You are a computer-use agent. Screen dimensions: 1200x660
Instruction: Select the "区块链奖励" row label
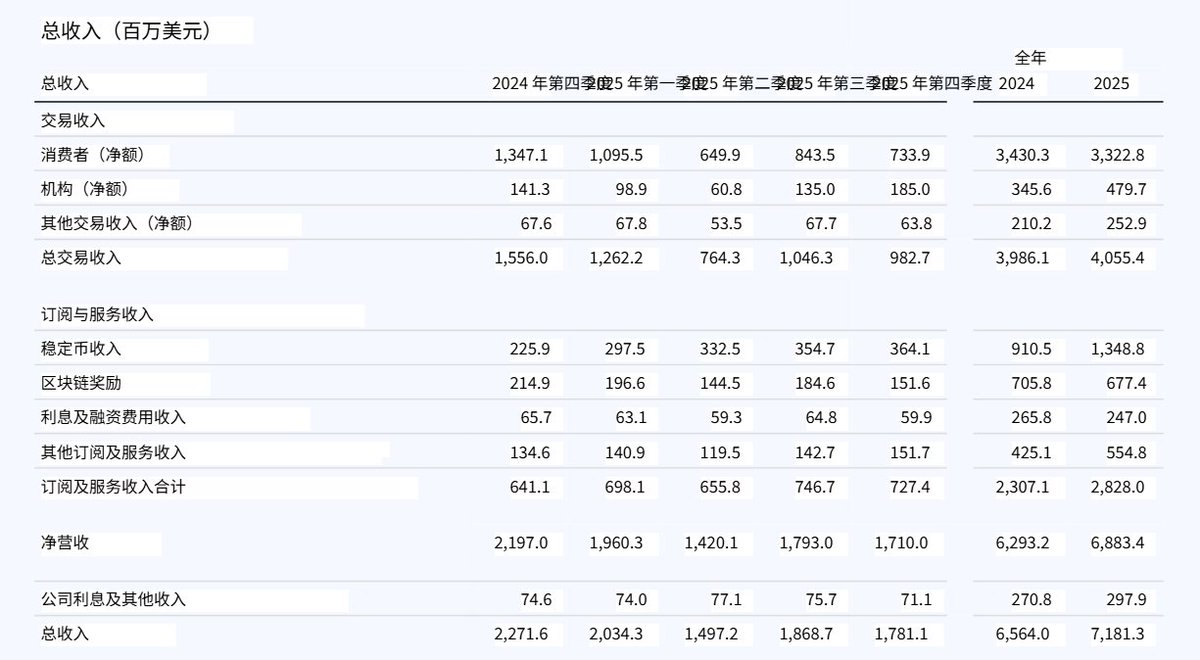81,383
